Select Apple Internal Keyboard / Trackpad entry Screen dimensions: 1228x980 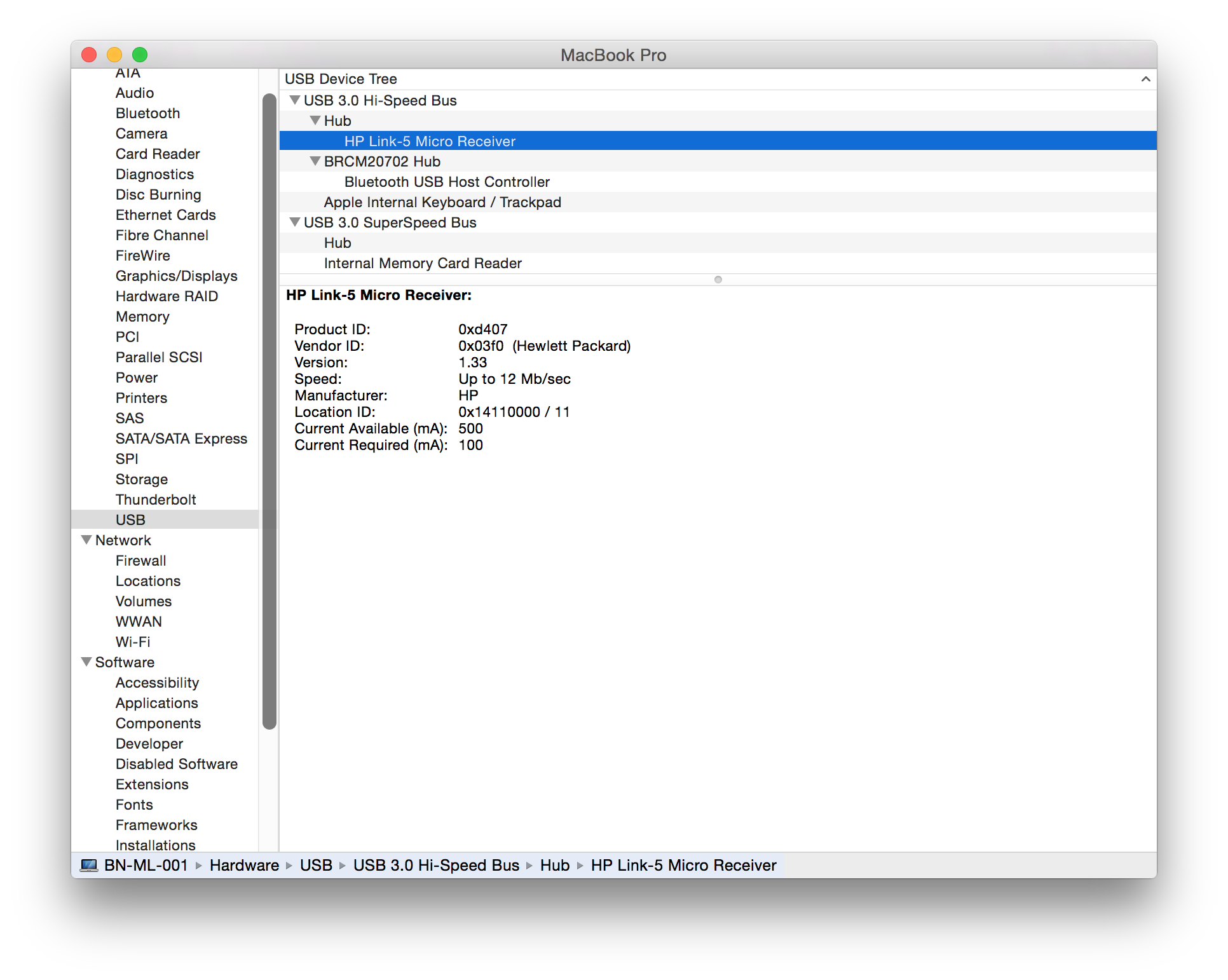442,202
